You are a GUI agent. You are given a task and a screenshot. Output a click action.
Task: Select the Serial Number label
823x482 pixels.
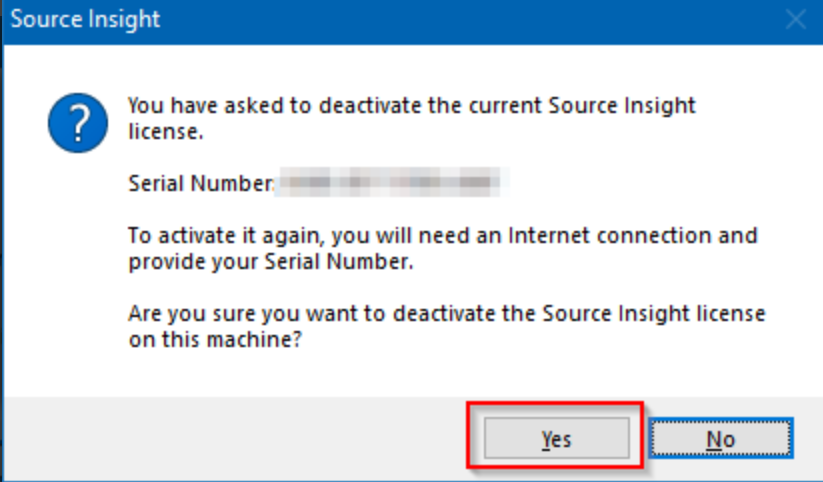coord(200,184)
